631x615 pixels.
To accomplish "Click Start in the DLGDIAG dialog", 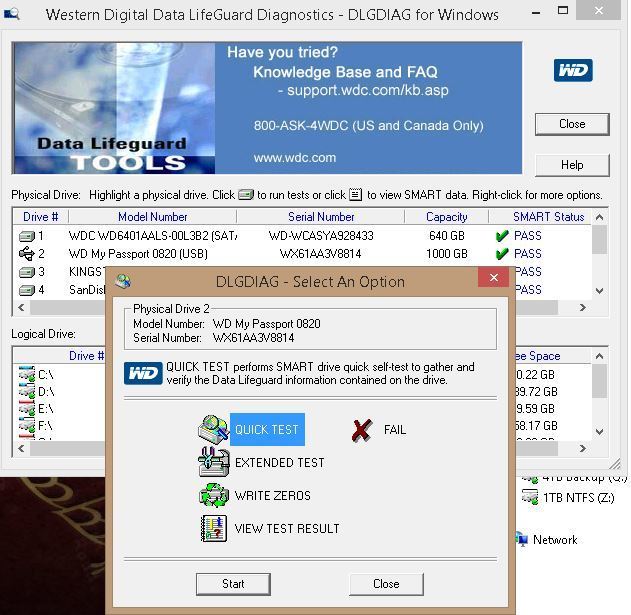I will coord(233,584).
